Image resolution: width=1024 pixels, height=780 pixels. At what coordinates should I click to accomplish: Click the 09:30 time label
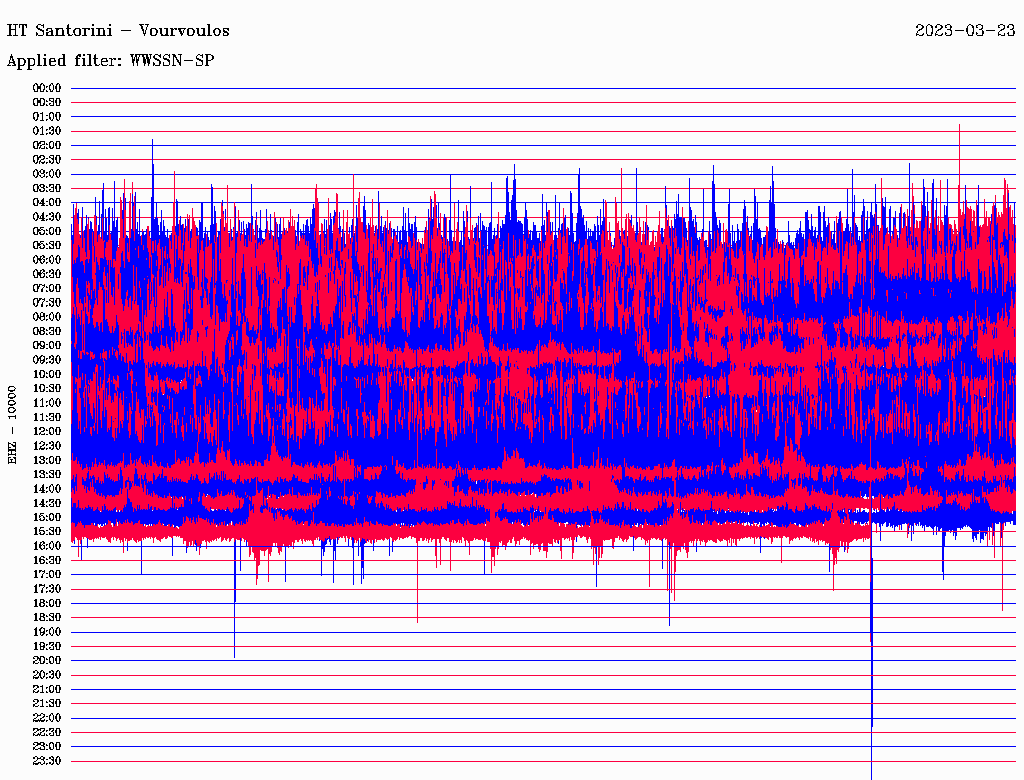(x=47, y=360)
